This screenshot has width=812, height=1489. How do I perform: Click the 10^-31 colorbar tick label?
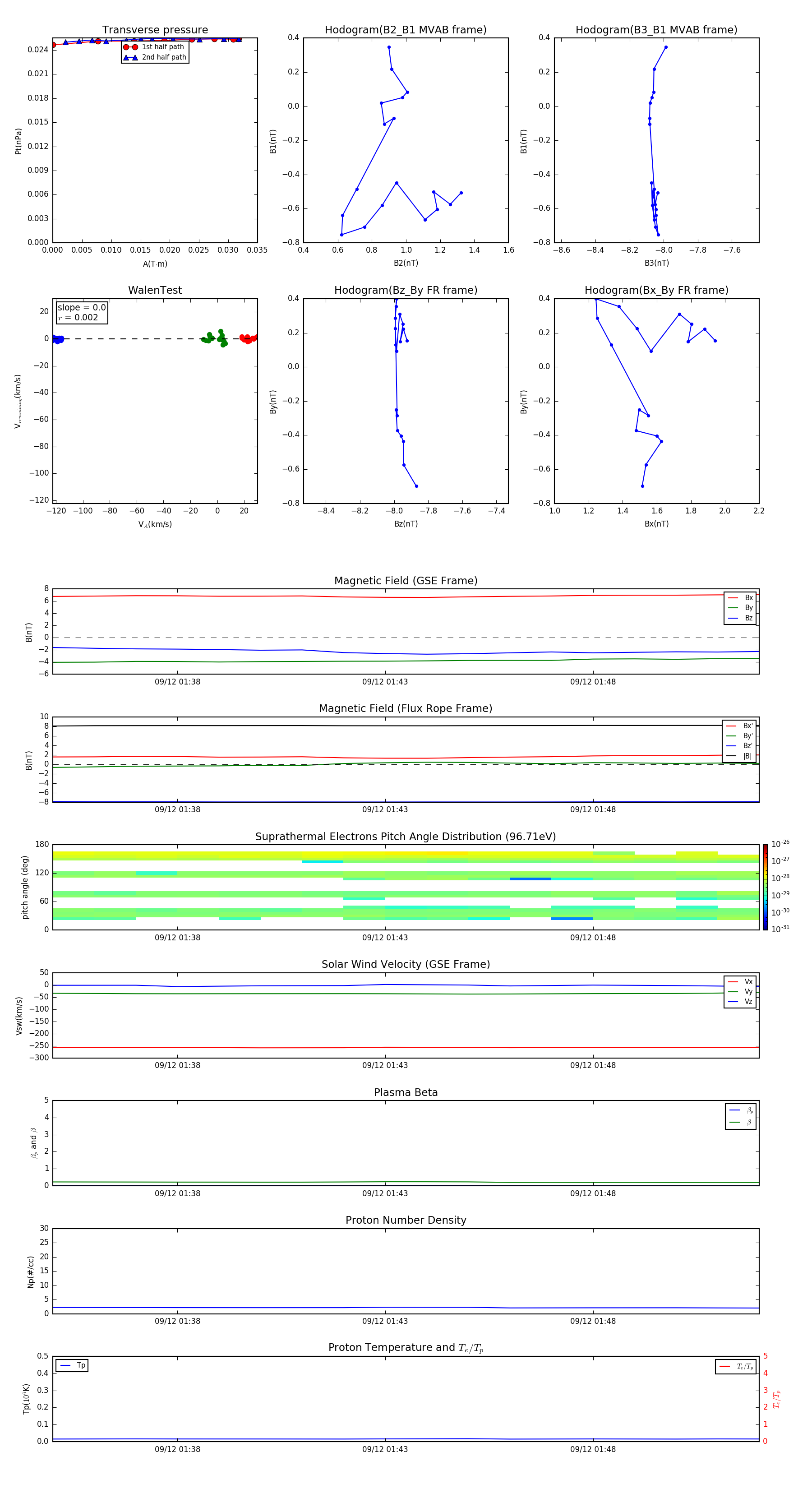pos(780,929)
